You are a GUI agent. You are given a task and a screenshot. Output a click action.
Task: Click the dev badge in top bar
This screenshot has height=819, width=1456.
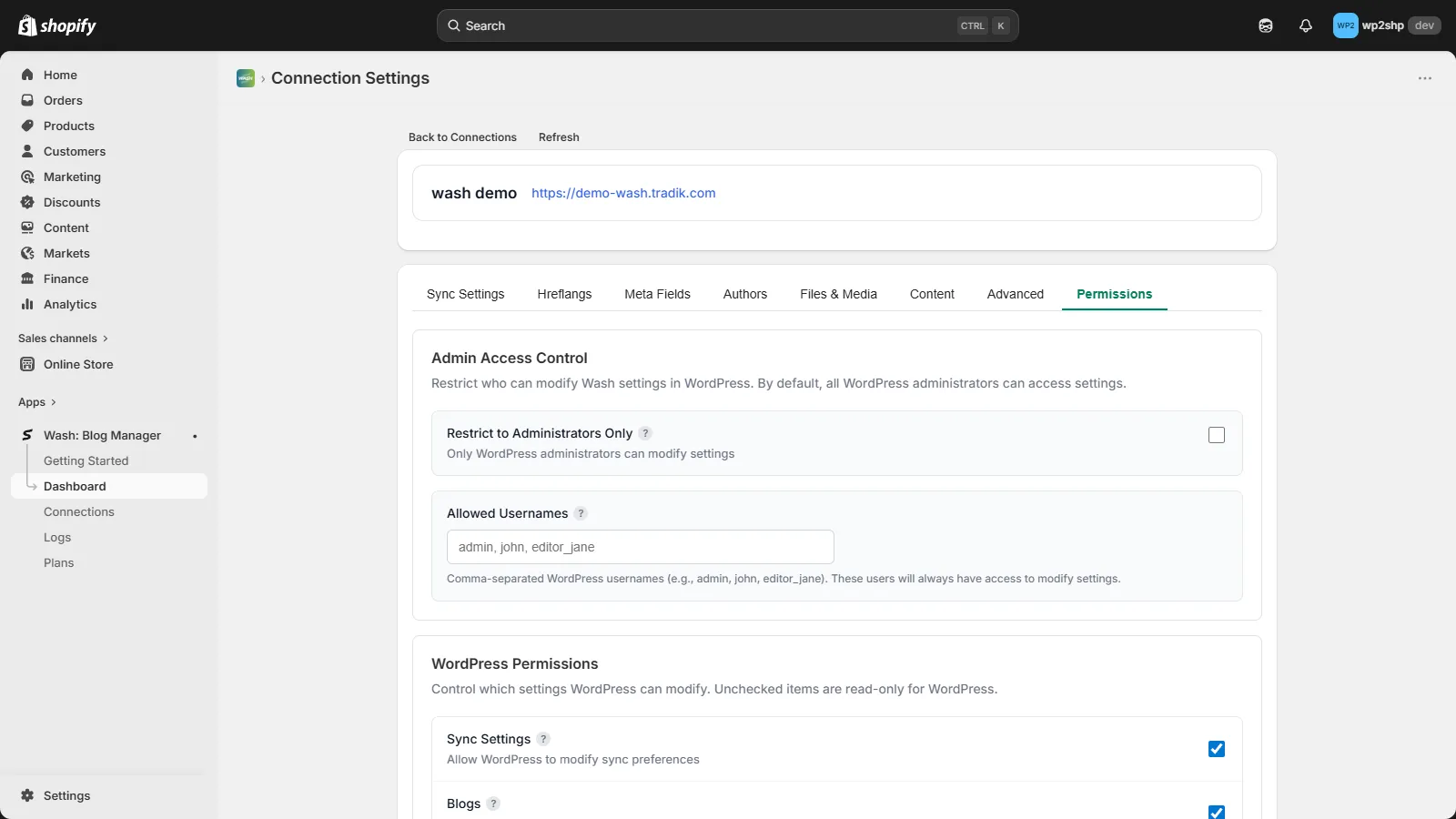[x=1424, y=25]
